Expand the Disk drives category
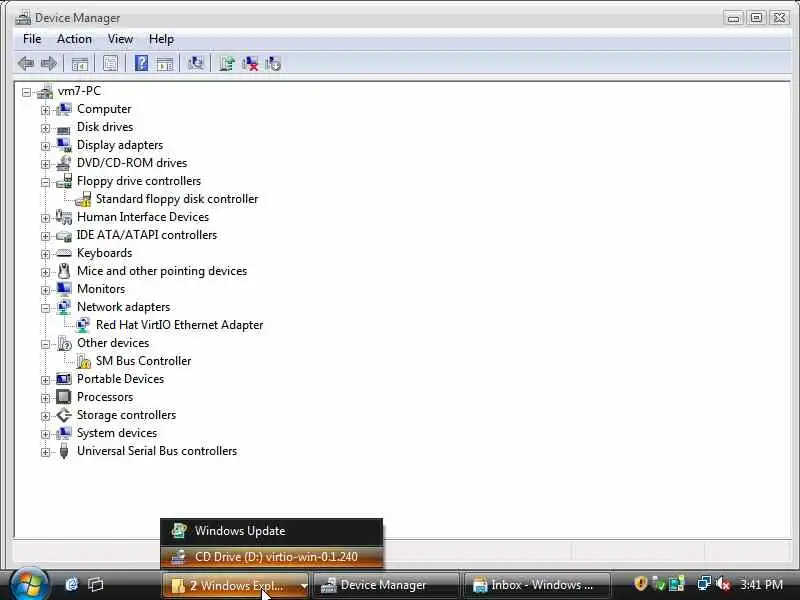The height and width of the screenshot is (600, 800). 45,128
